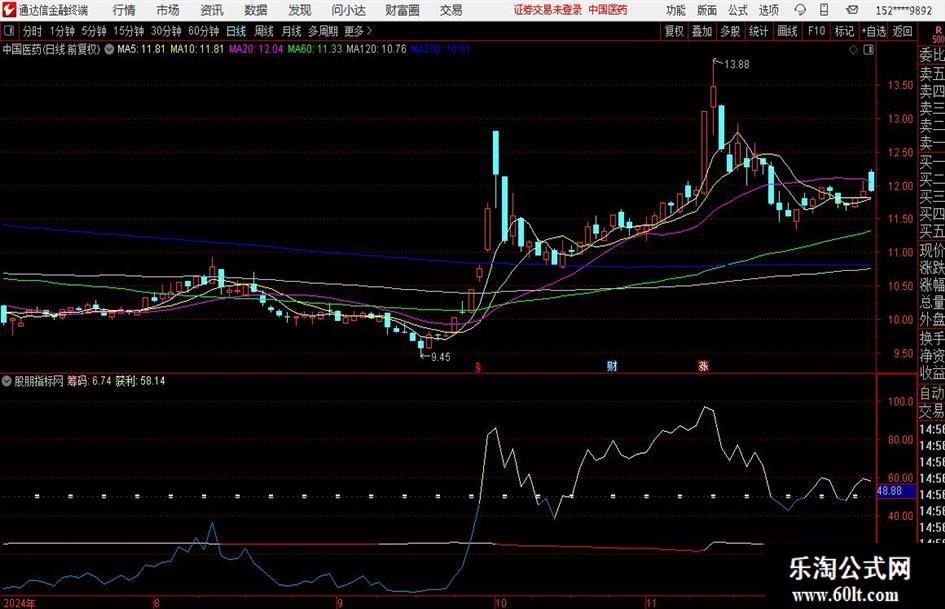Viewport: 945px width, 609px height.
Task: Open the customer service headset icon
Action: (800, 10)
